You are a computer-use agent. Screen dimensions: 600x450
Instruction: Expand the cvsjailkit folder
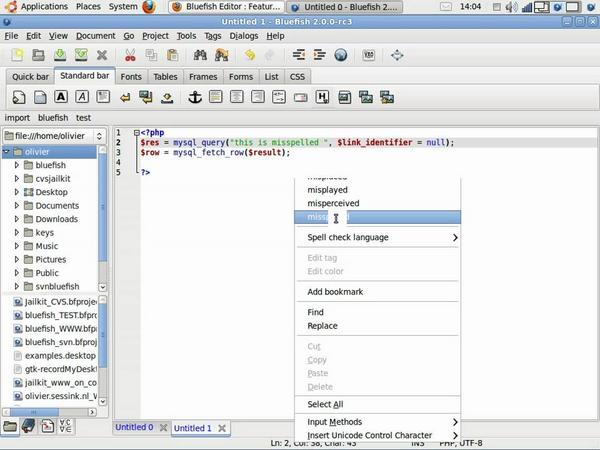(16, 178)
